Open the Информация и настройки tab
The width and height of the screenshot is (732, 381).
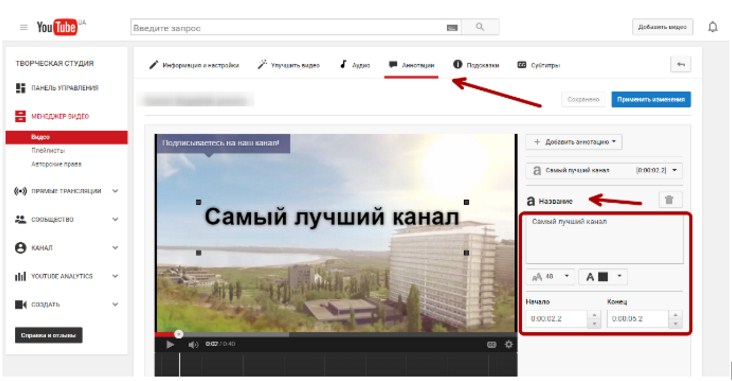(x=194, y=65)
